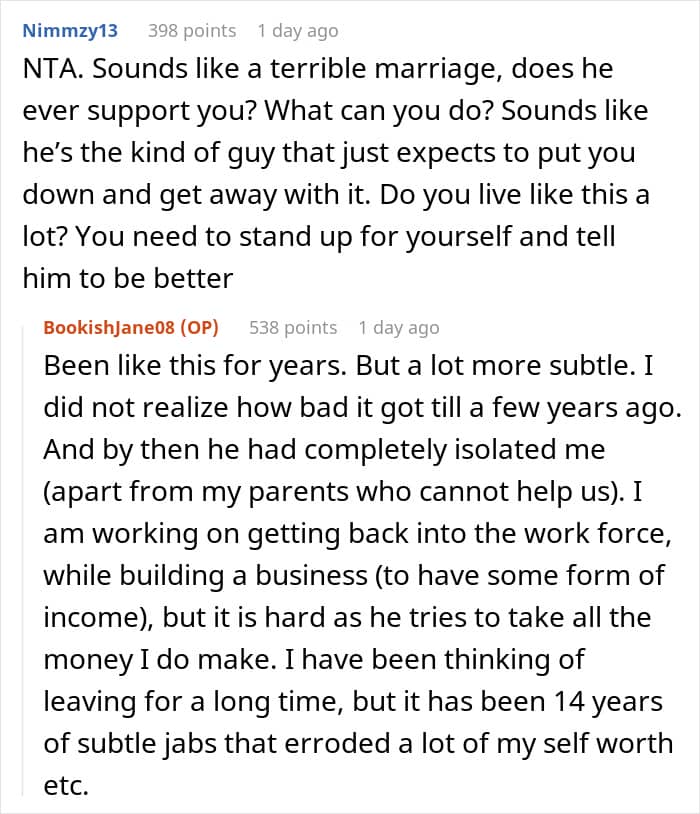Click the line 'him to be better'
700x814 pixels.
[128, 278]
